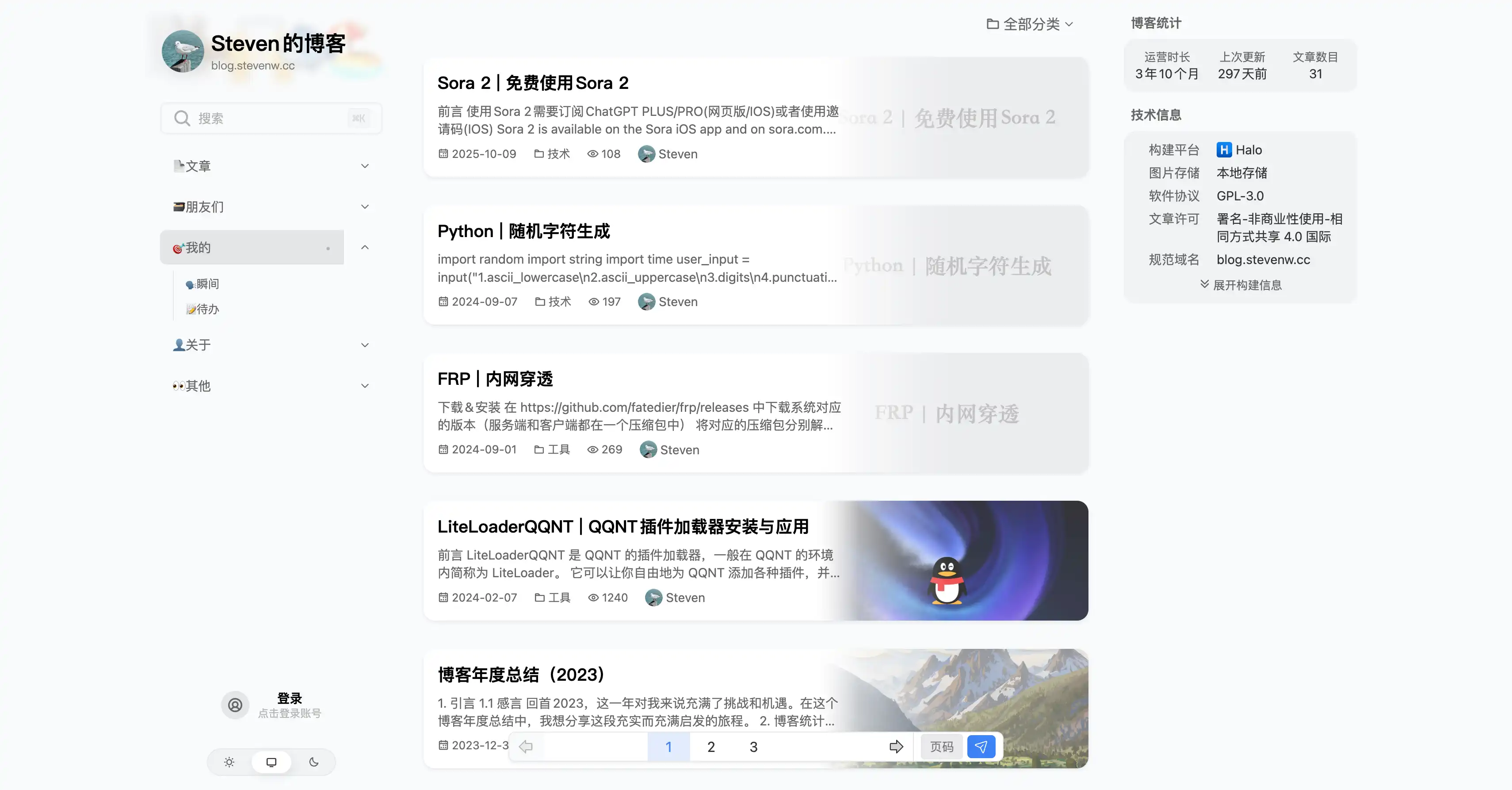Focus the 搜索 search field
The width and height of the screenshot is (1512, 790).
(x=271, y=118)
